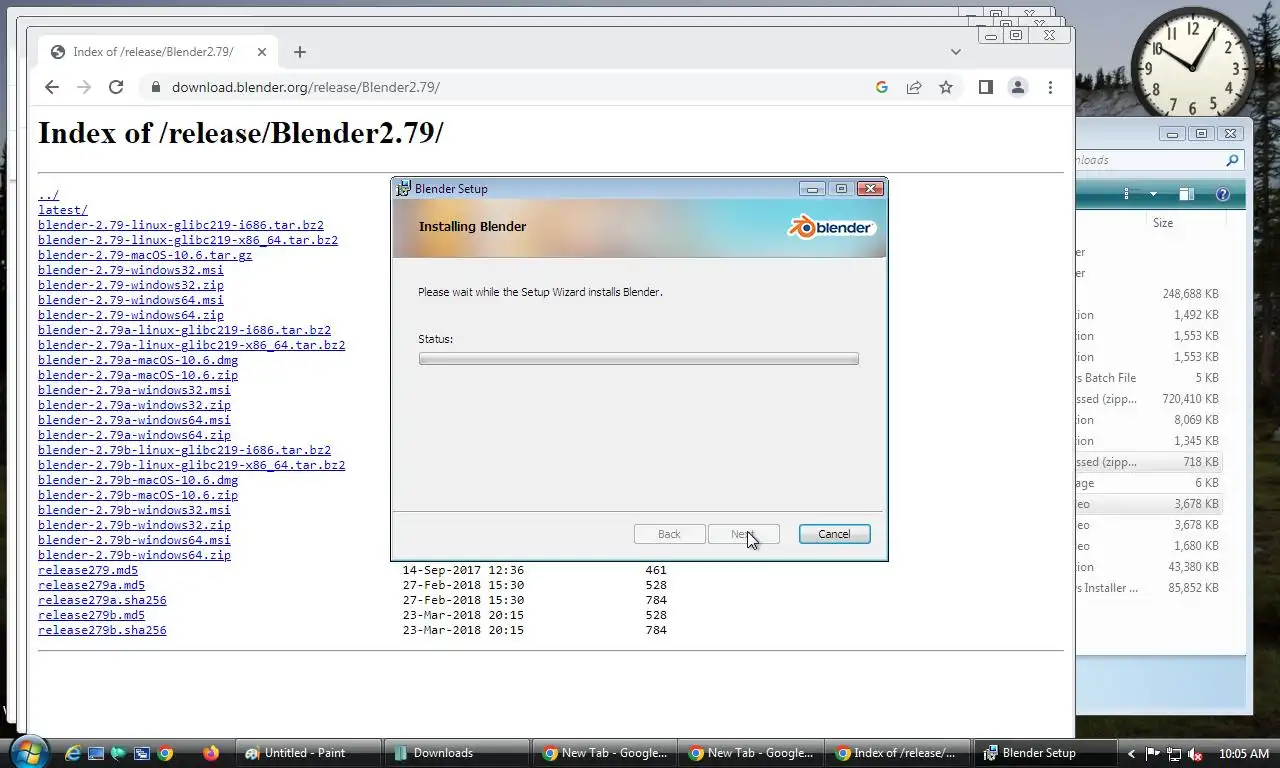Click Show Desktop quick launch icon
The image size is (1280, 768).
(96, 753)
